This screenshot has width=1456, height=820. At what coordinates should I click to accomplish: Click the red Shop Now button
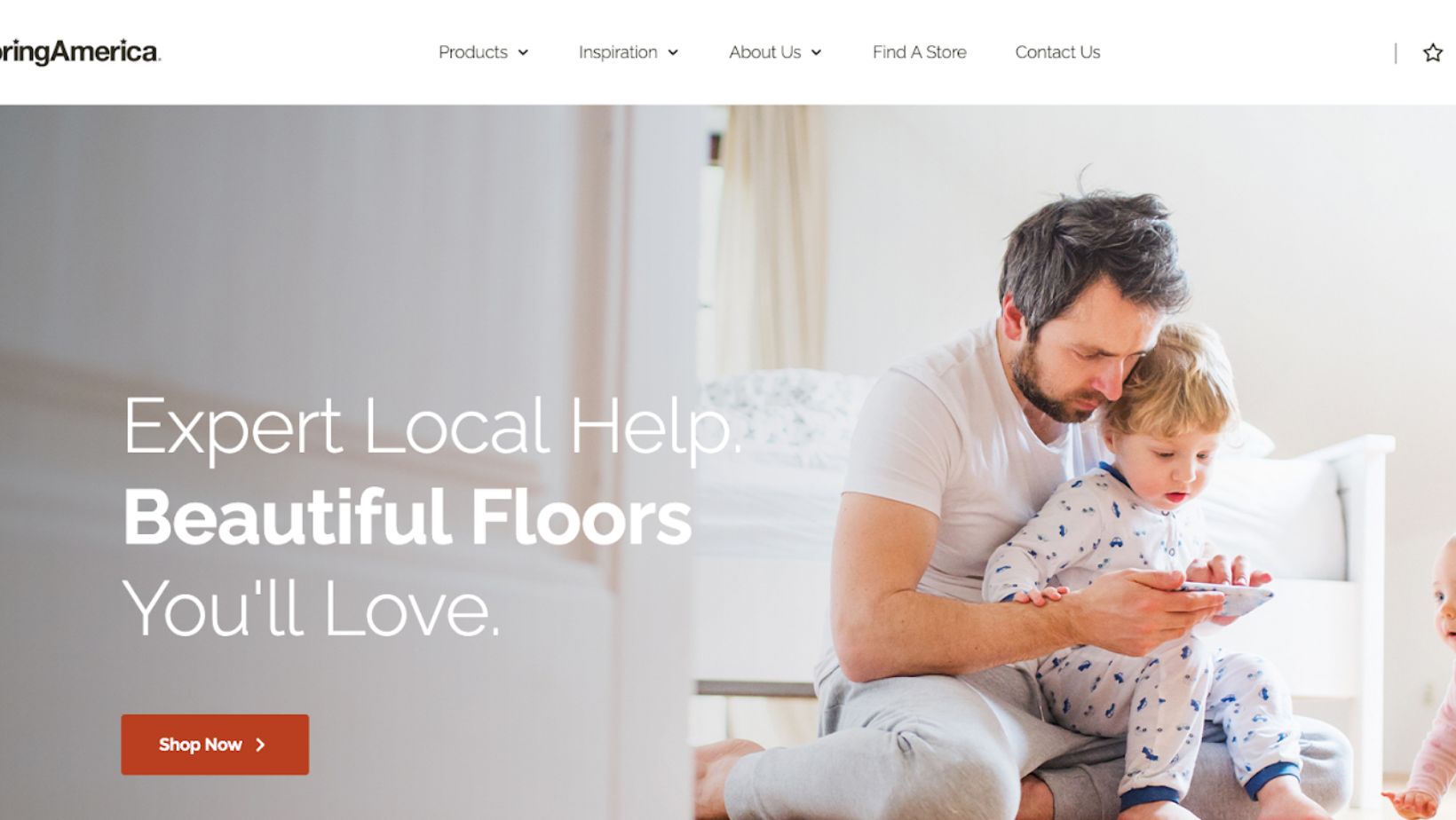tap(215, 745)
